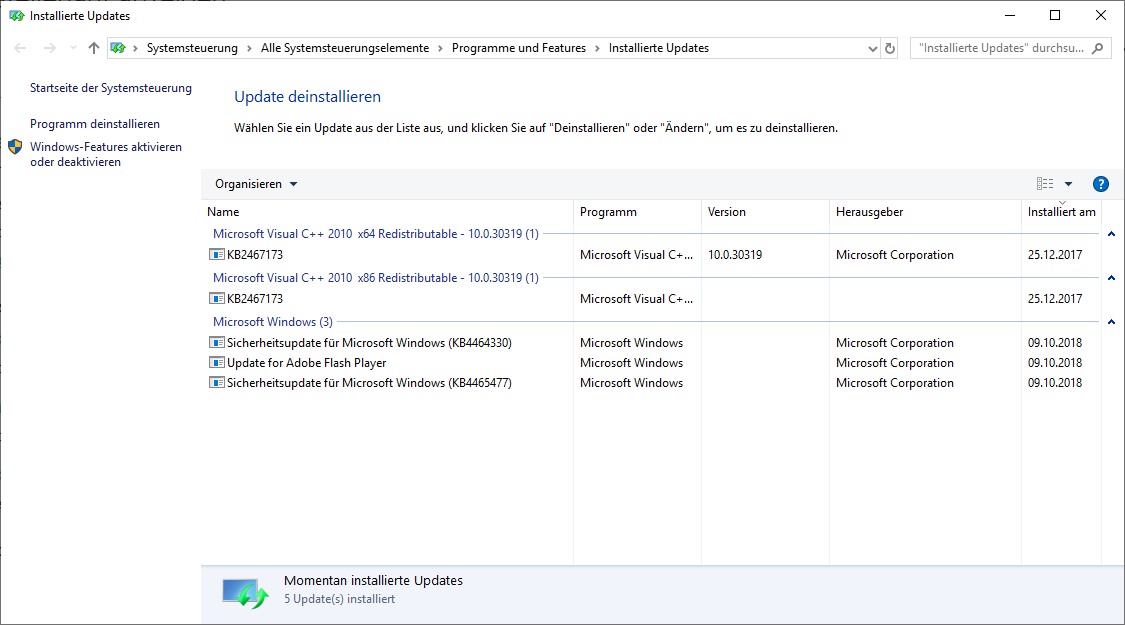The height and width of the screenshot is (625, 1125).
Task: Maximize the Installierte Updates window
Action: (x=1055, y=15)
